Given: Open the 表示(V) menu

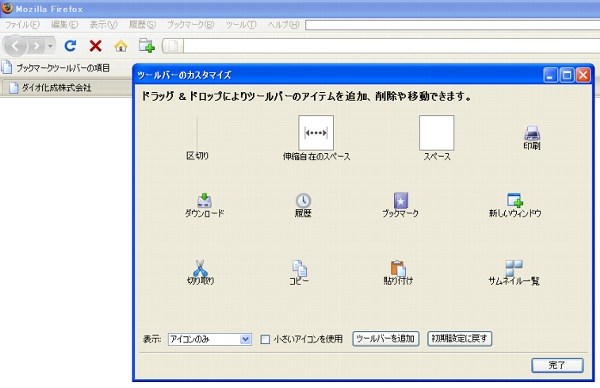Looking at the screenshot, I should pos(103,25).
